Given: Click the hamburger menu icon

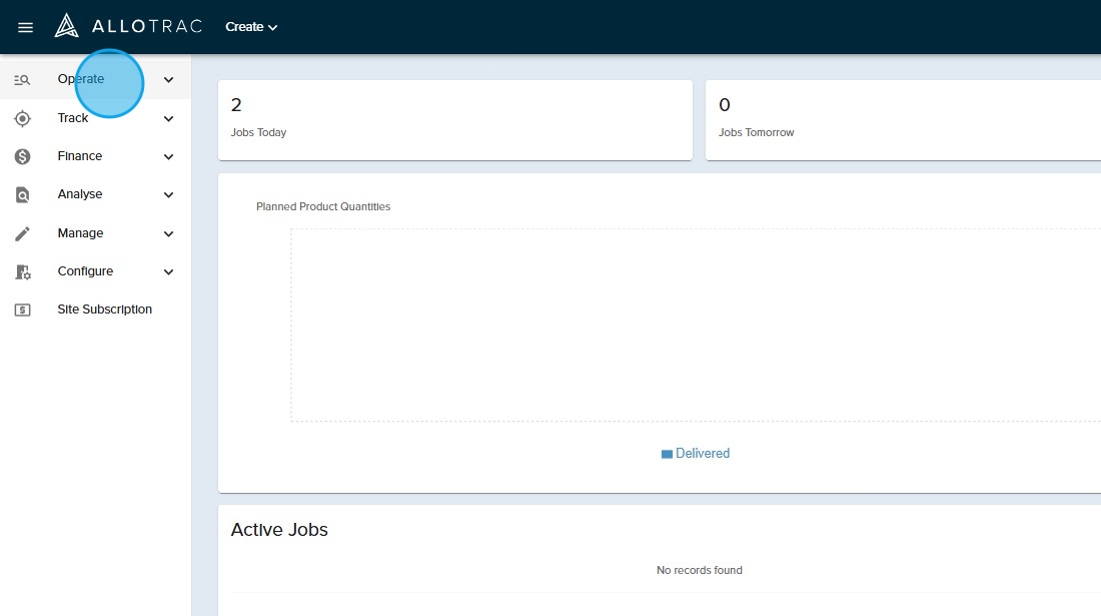Looking at the screenshot, I should click(x=26, y=27).
